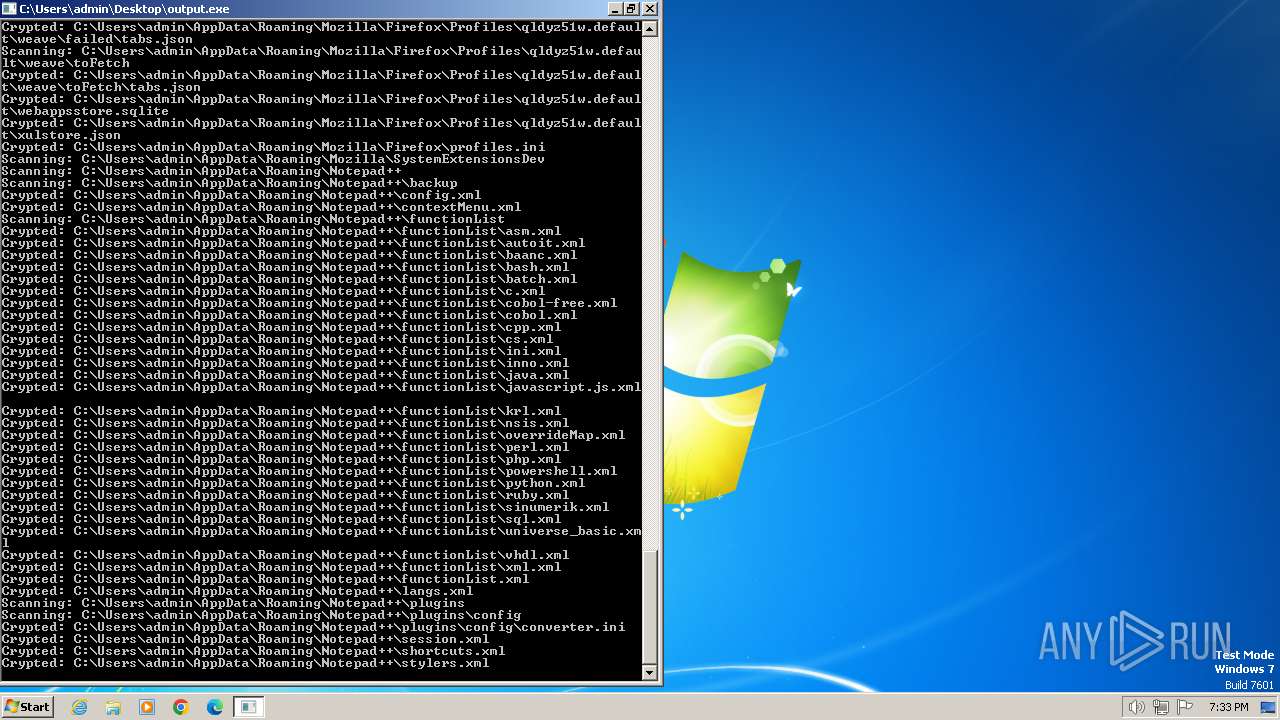Click the line ending in session.xml
The image size is (1280, 720).
click(245, 639)
